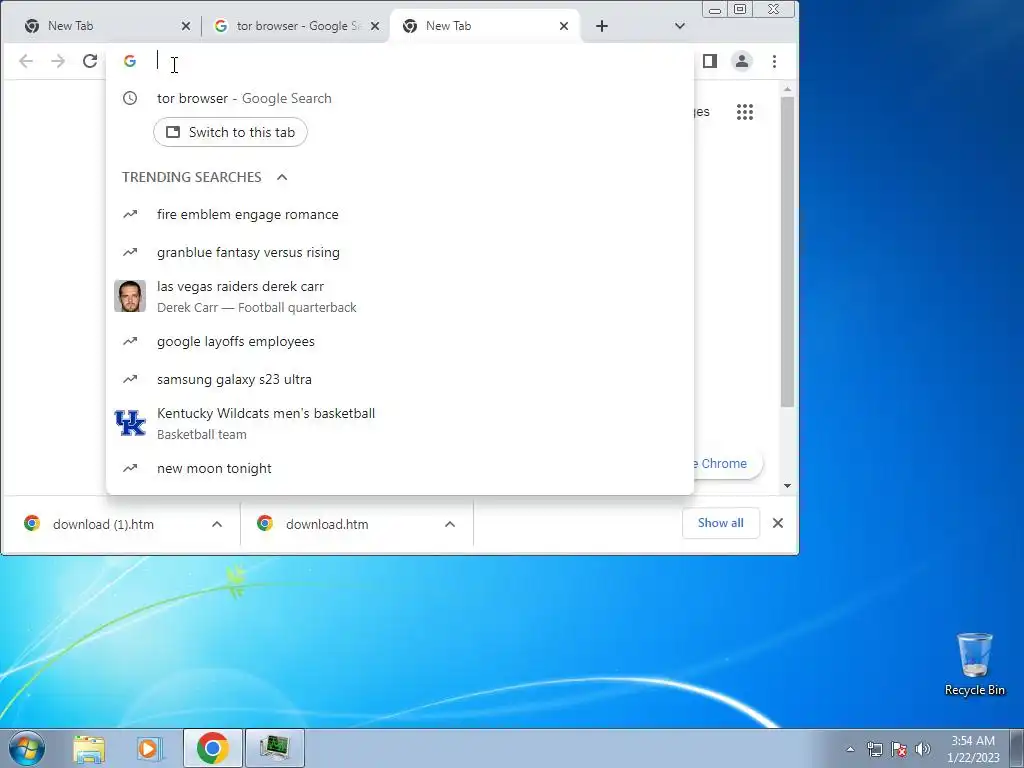Select granblue fantasy versus rising suggestion
The width and height of the screenshot is (1024, 768).
point(400,252)
